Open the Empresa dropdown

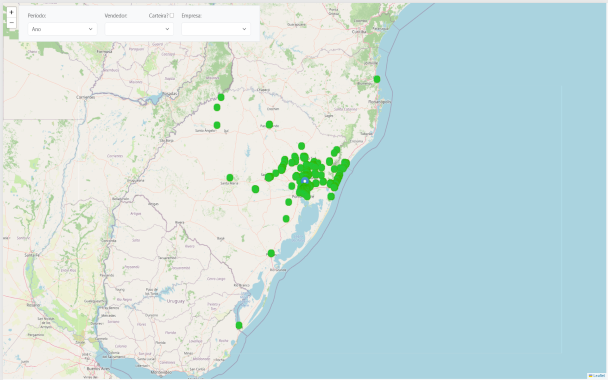216,29
